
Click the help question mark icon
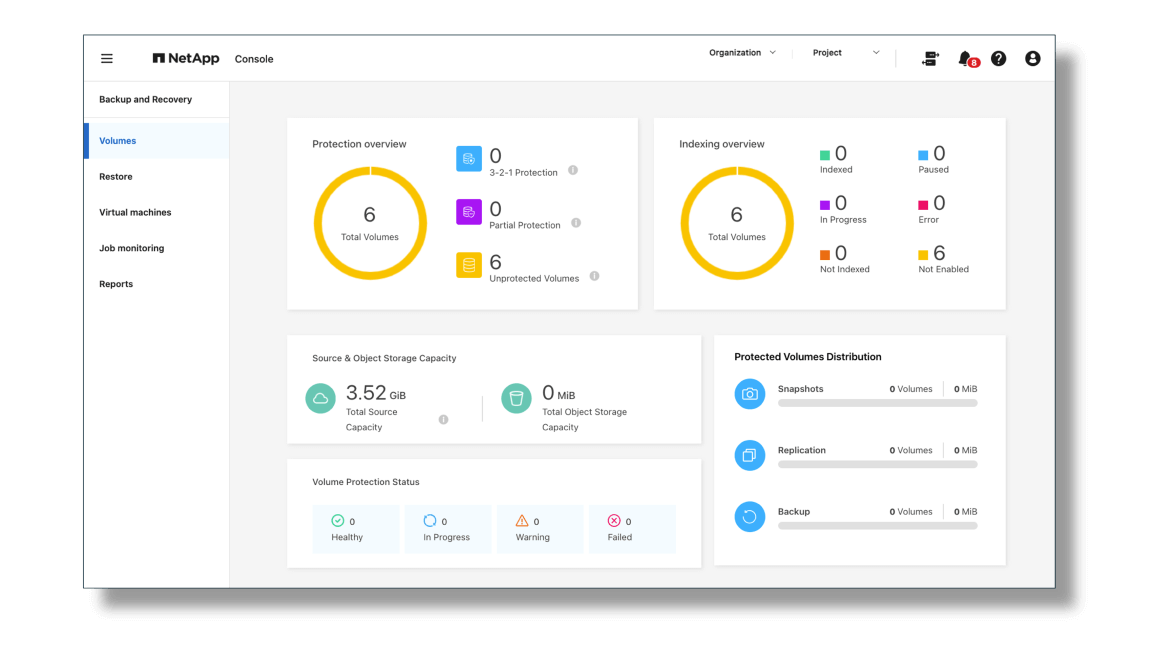pyautogui.click(x=998, y=59)
